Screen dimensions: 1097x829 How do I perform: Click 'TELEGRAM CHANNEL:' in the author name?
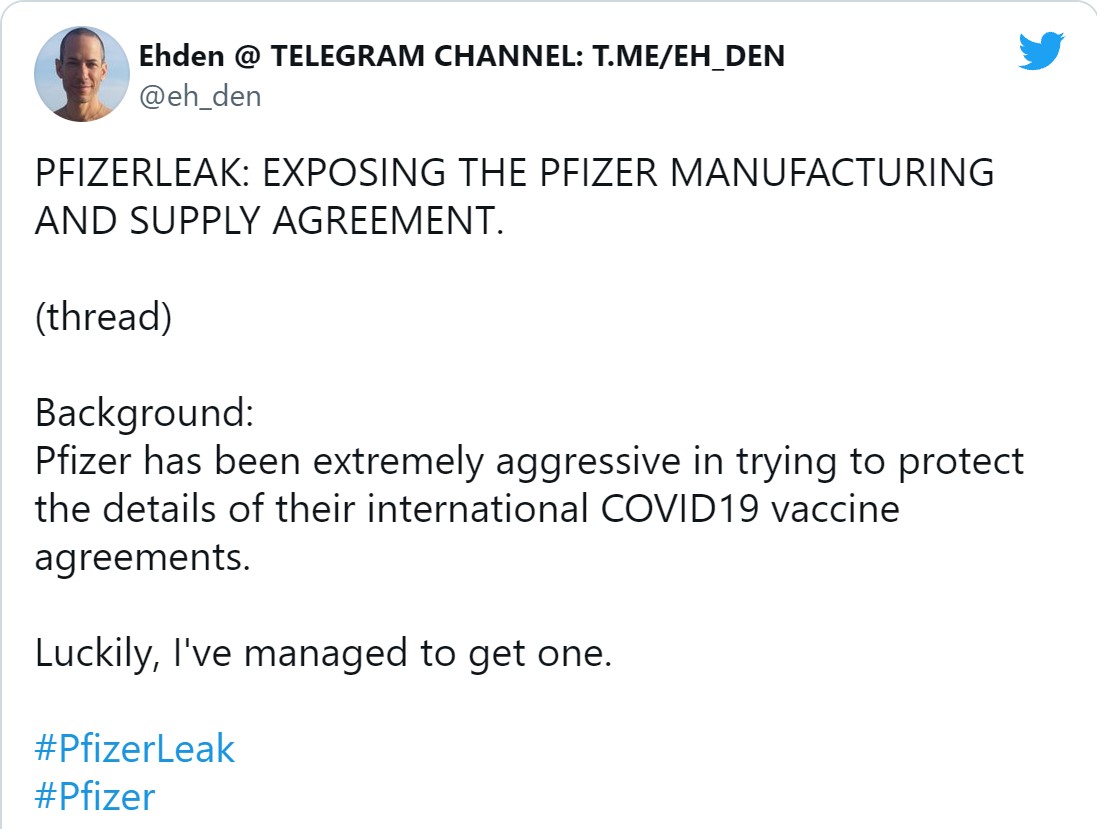427,56
